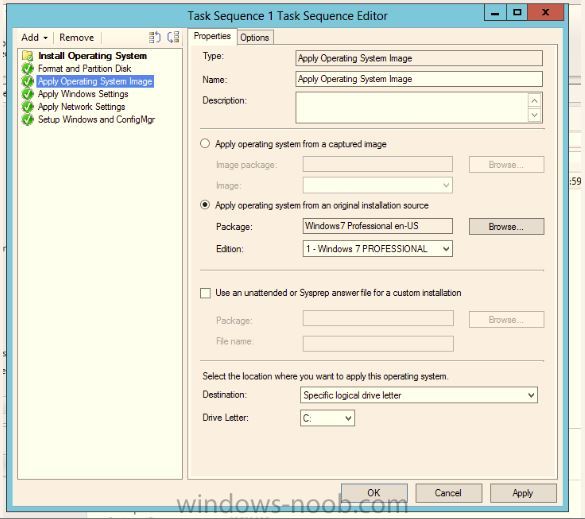Click the green check beside Apply Operating System Image
This screenshot has height=519, width=585.
point(28,81)
